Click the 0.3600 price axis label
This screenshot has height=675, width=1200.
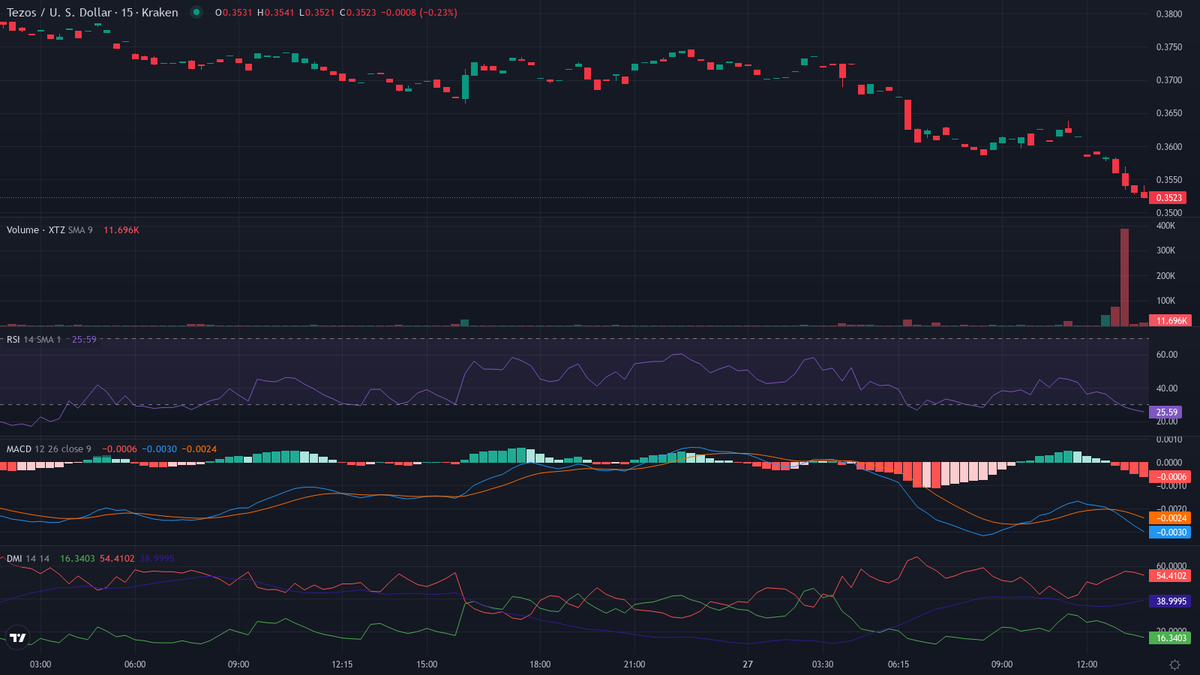pyautogui.click(x=1169, y=147)
